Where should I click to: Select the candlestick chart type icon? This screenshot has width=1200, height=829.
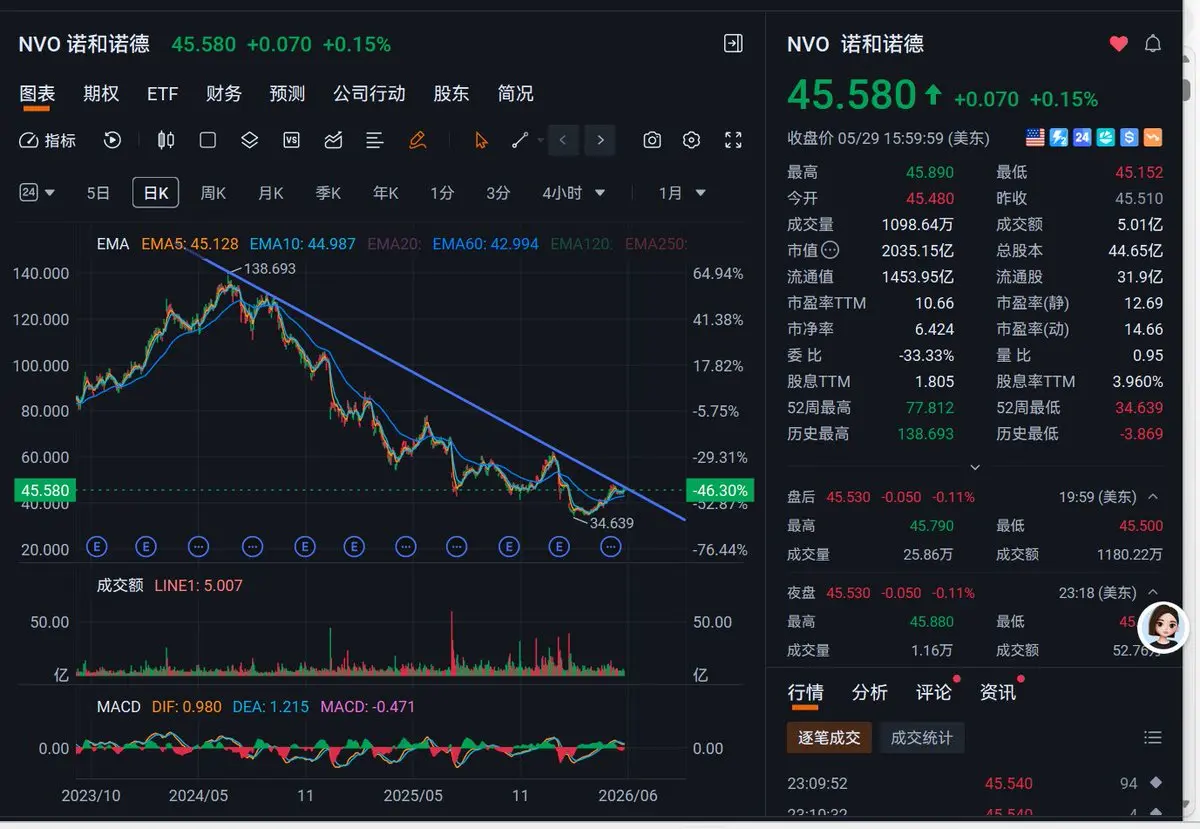click(x=166, y=140)
